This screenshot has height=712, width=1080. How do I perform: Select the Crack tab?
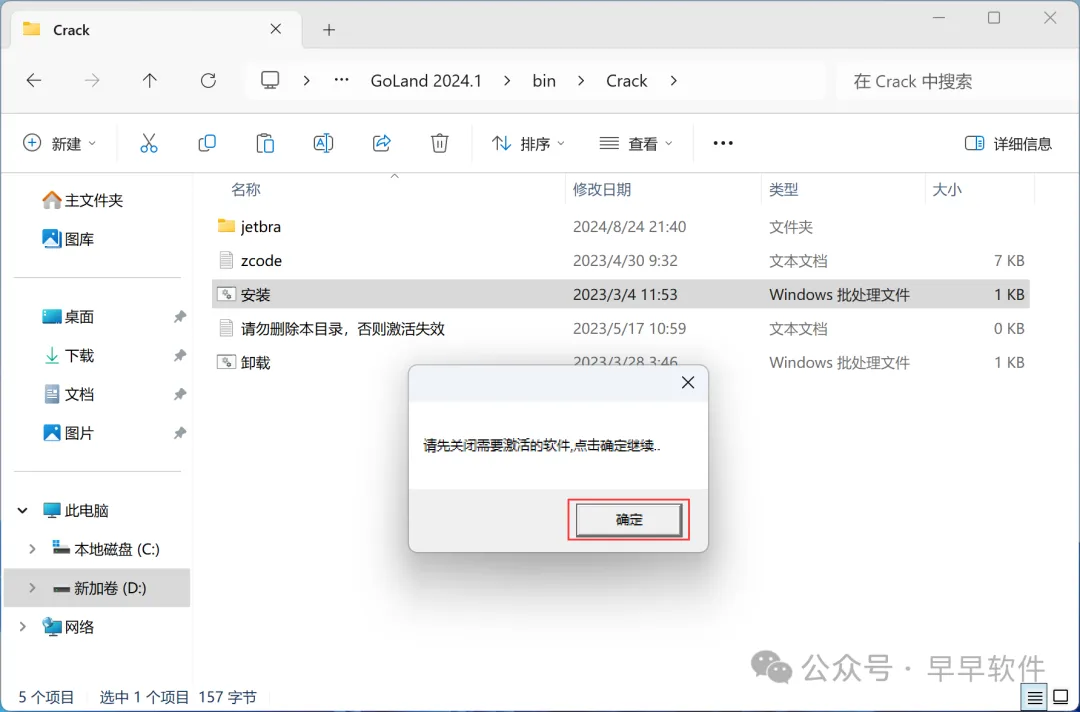tap(155, 30)
